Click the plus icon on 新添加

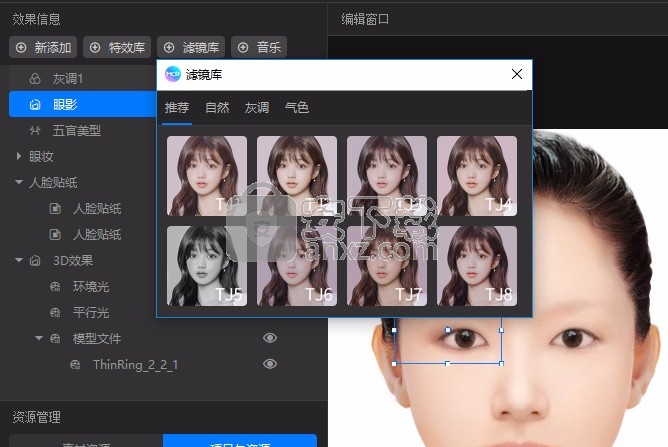click(x=21, y=47)
